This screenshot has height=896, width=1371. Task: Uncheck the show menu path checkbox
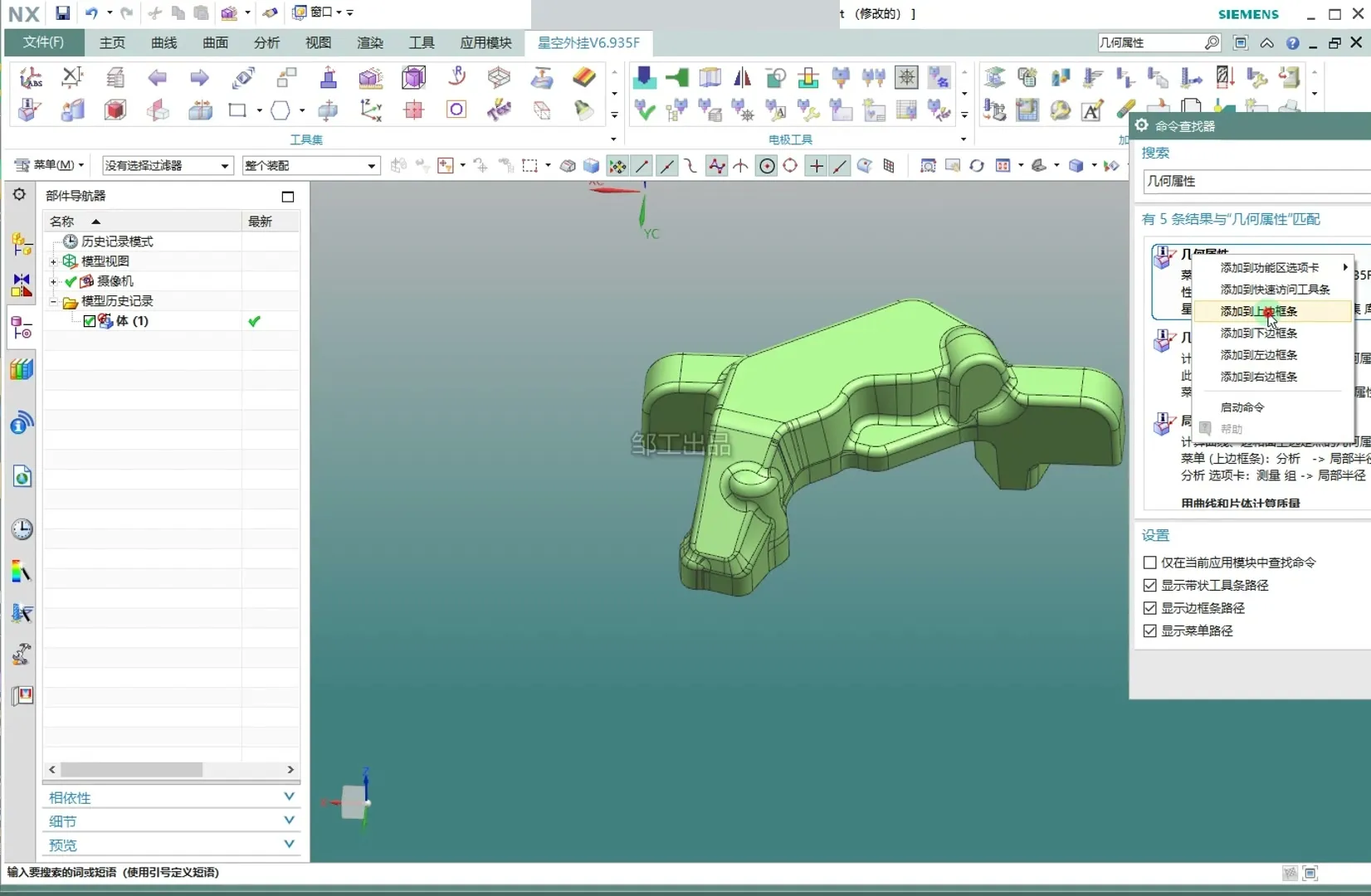pyautogui.click(x=1150, y=631)
